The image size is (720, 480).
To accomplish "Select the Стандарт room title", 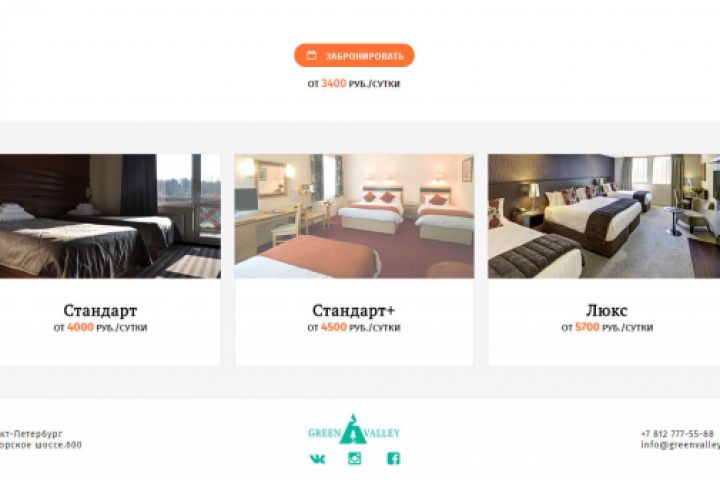I will coord(100,311).
